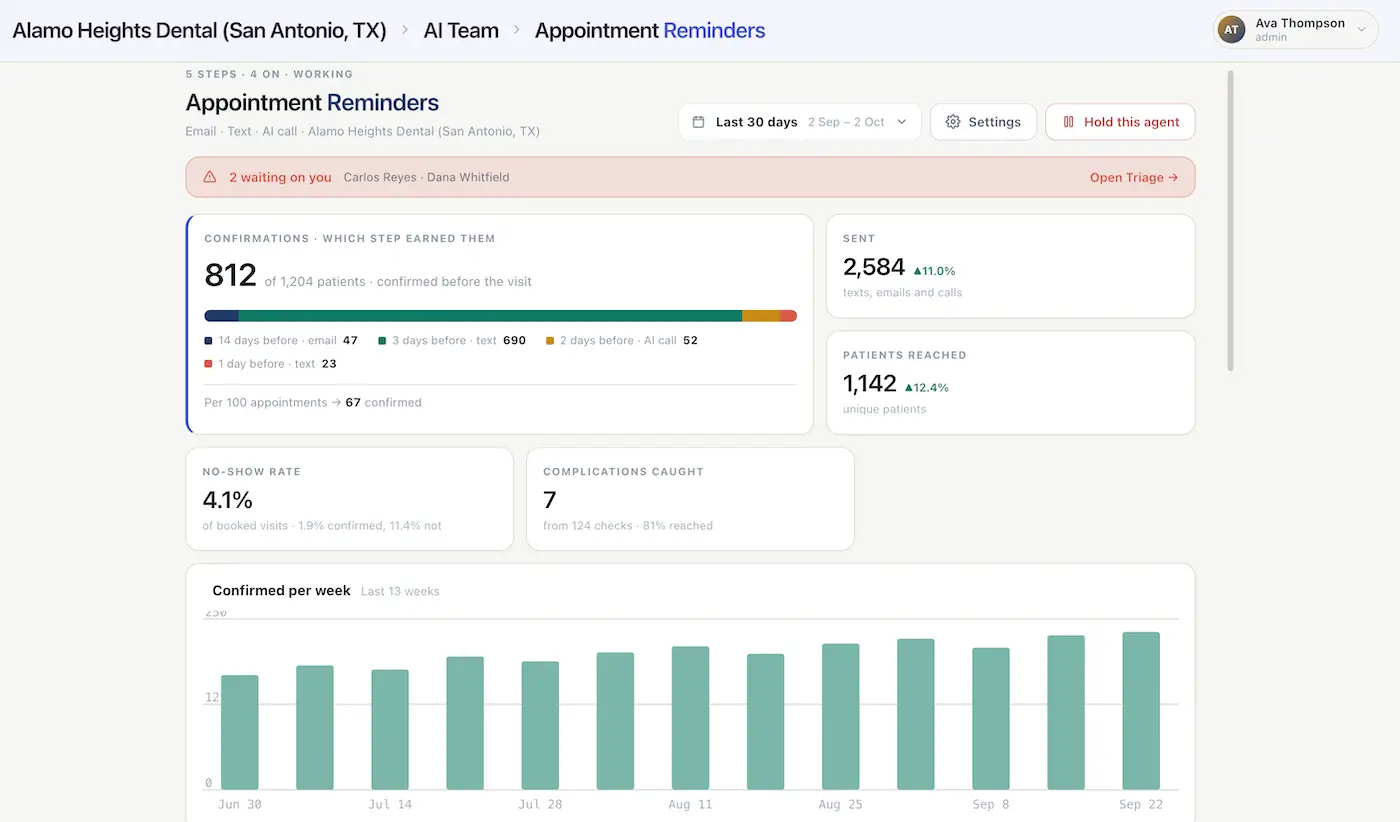Expand the Ava Thompson account menu chevron
The width and height of the screenshot is (1400, 822).
point(1361,30)
